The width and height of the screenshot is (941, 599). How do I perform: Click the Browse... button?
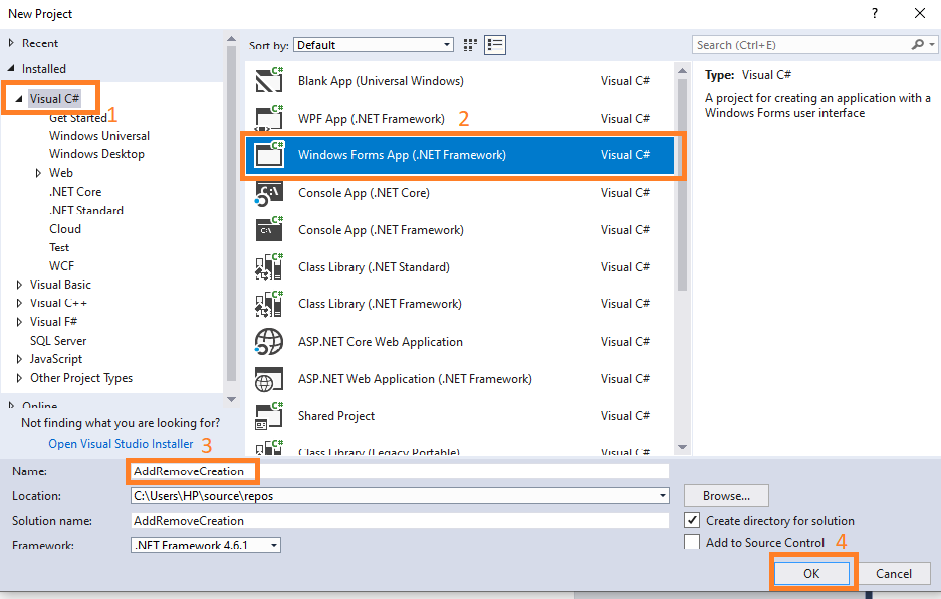726,496
